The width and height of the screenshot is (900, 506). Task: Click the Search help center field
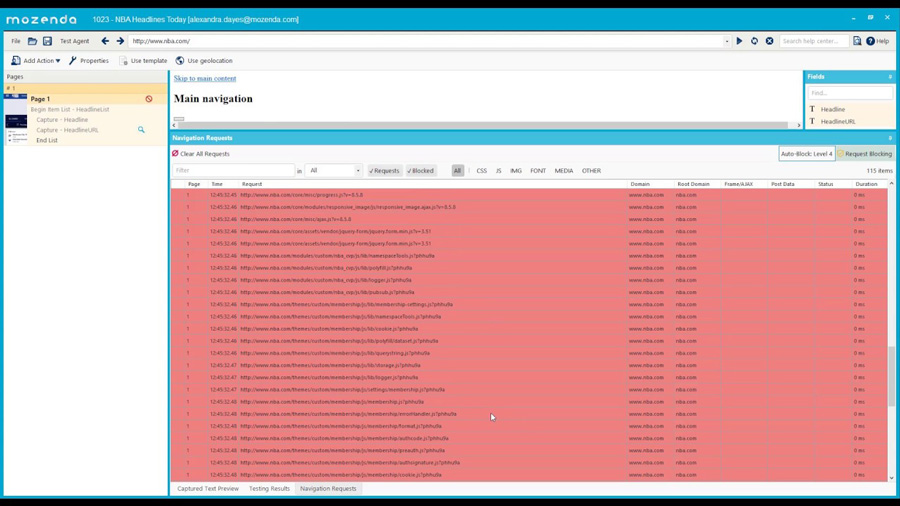[x=814, y=41]
